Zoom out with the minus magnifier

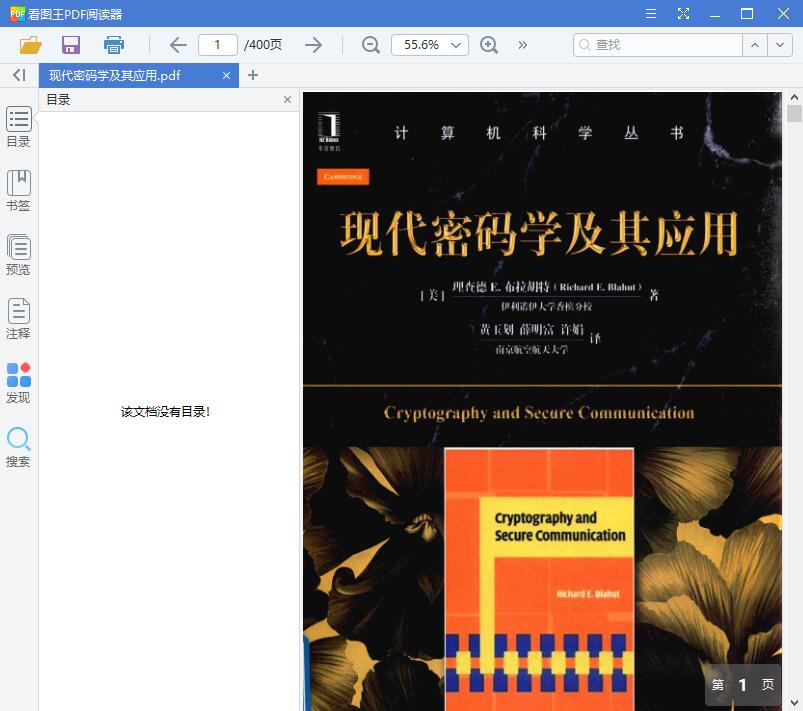pyautogui.click(x=370, y=45)
